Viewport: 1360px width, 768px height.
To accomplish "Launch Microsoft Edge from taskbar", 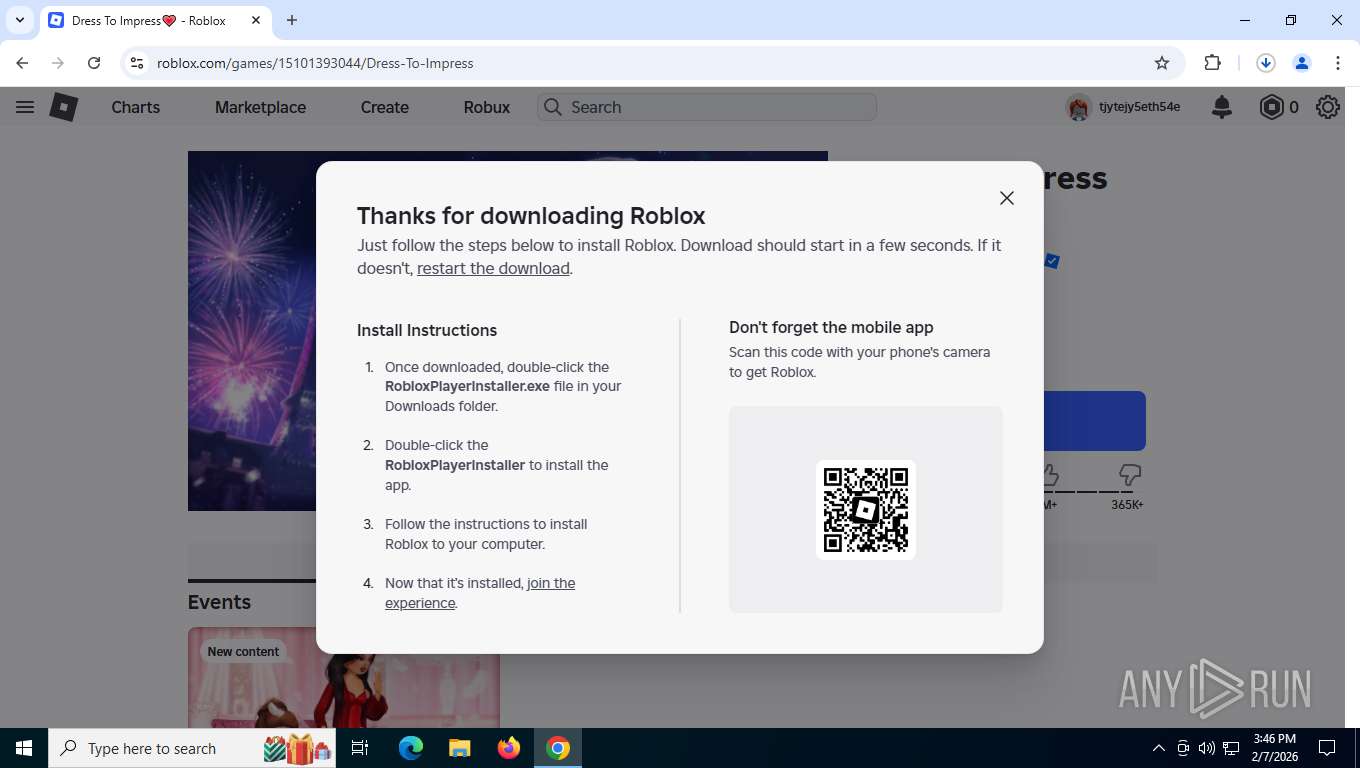I will (x=411, y=748).
